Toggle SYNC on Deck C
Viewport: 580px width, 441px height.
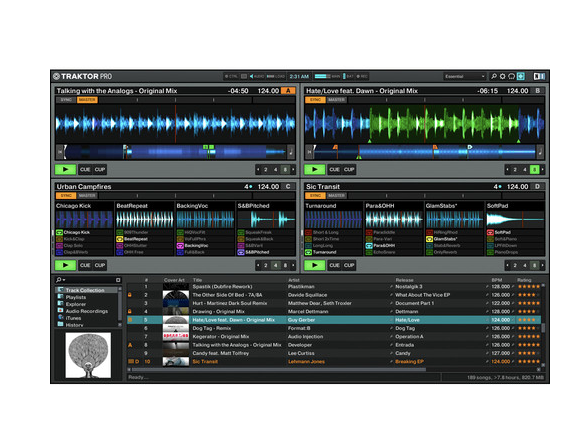click(66, 196)
